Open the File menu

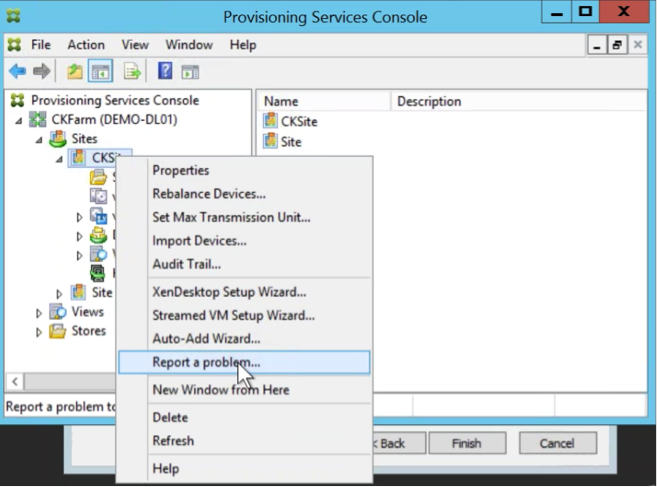[41, 44]
